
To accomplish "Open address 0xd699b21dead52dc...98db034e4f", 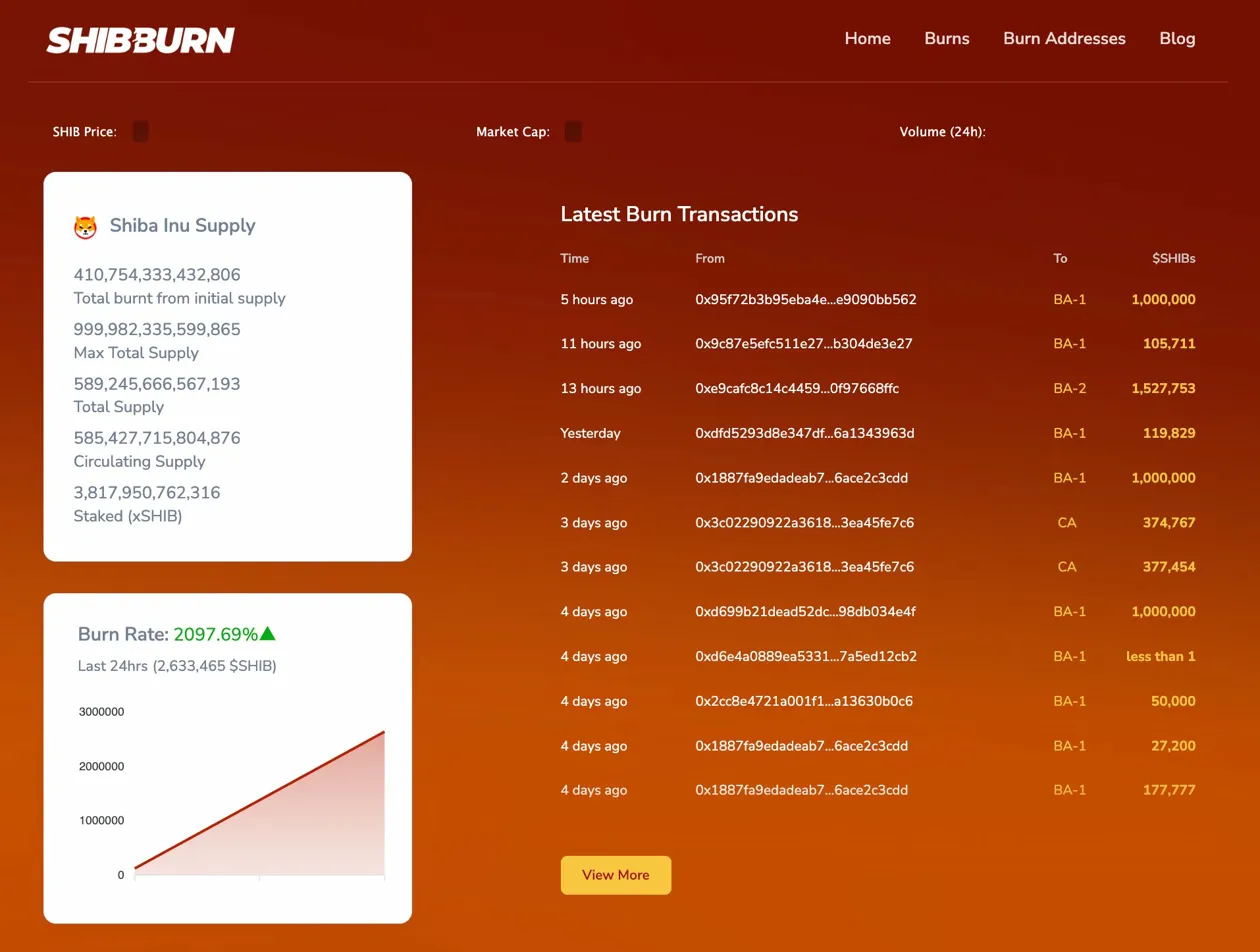I will click(x=805, y=612).
